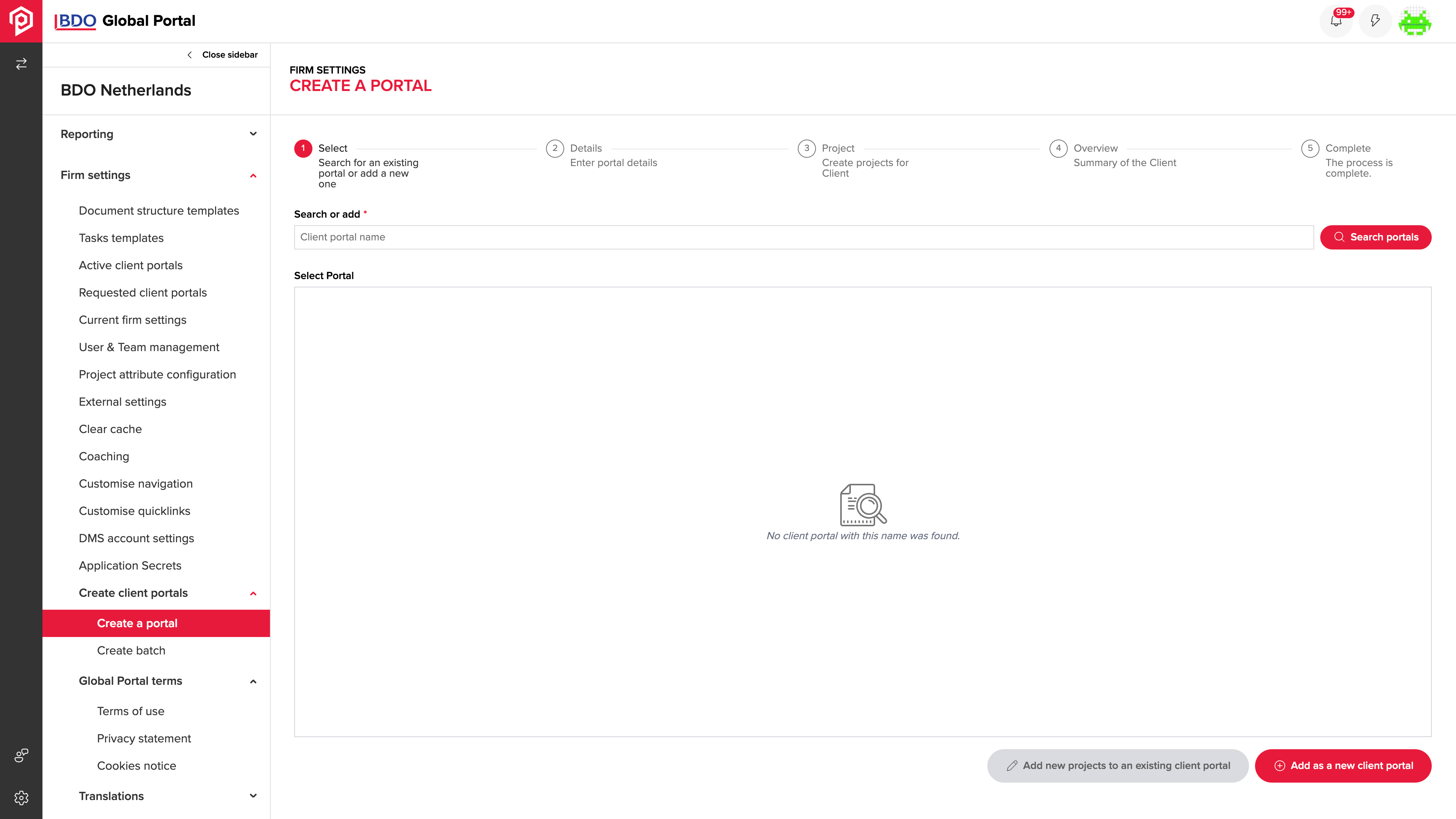Viewport: 1456px width, 819px height.
Task: Open the green user avatar menu
Action: click(x=1415, y=21)
